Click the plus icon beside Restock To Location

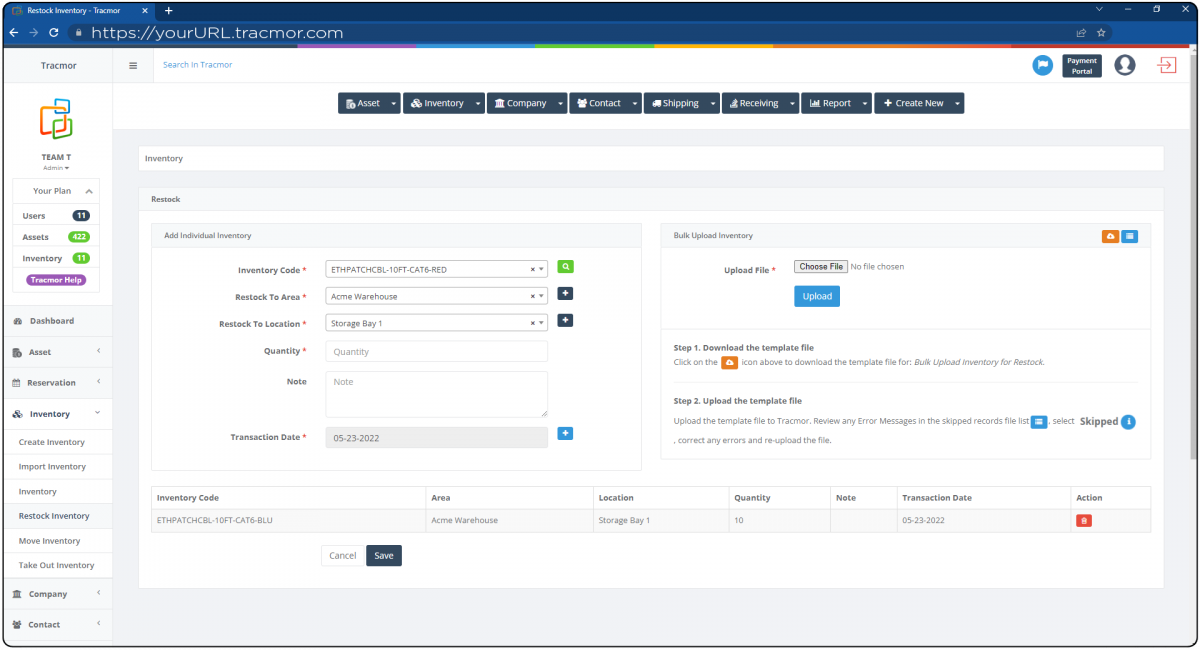click(x=565, y=322)
